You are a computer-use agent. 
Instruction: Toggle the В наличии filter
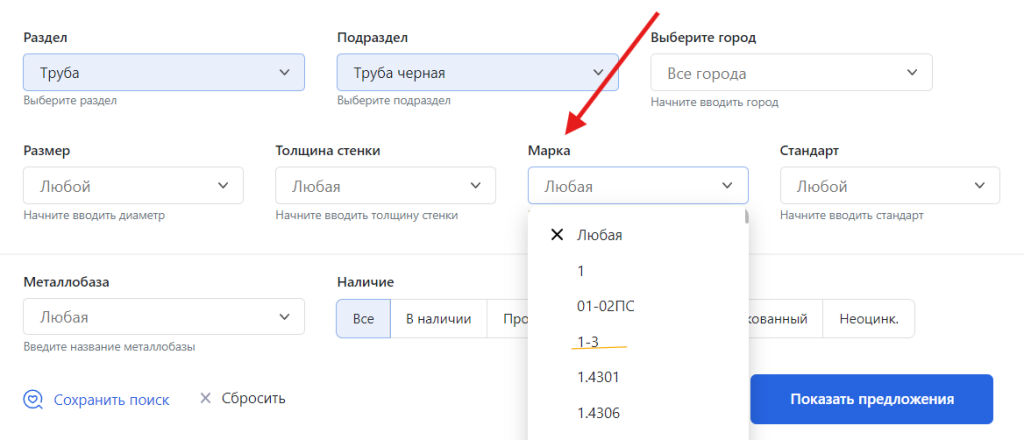[x=438, y=319]
